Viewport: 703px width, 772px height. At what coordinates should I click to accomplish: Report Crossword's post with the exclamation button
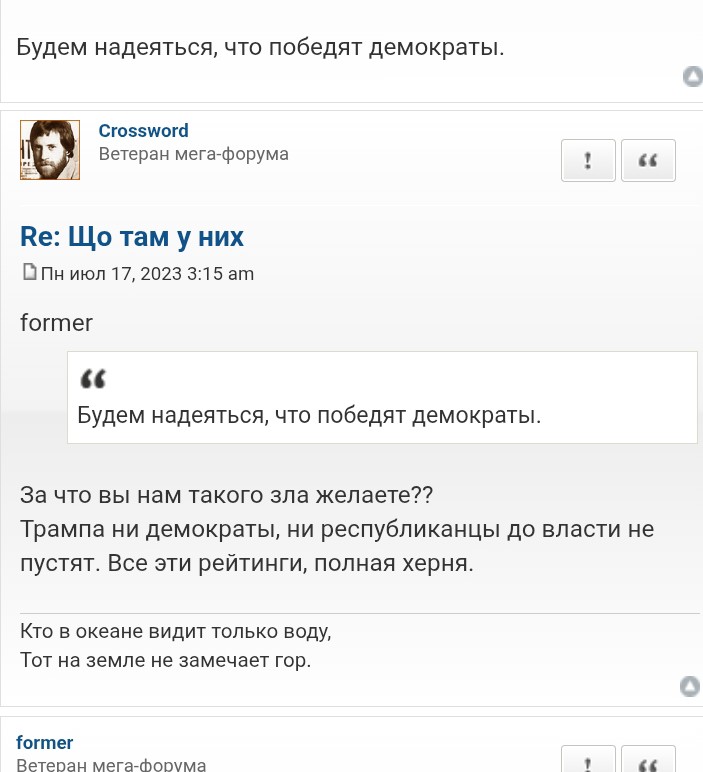(588, 160)
